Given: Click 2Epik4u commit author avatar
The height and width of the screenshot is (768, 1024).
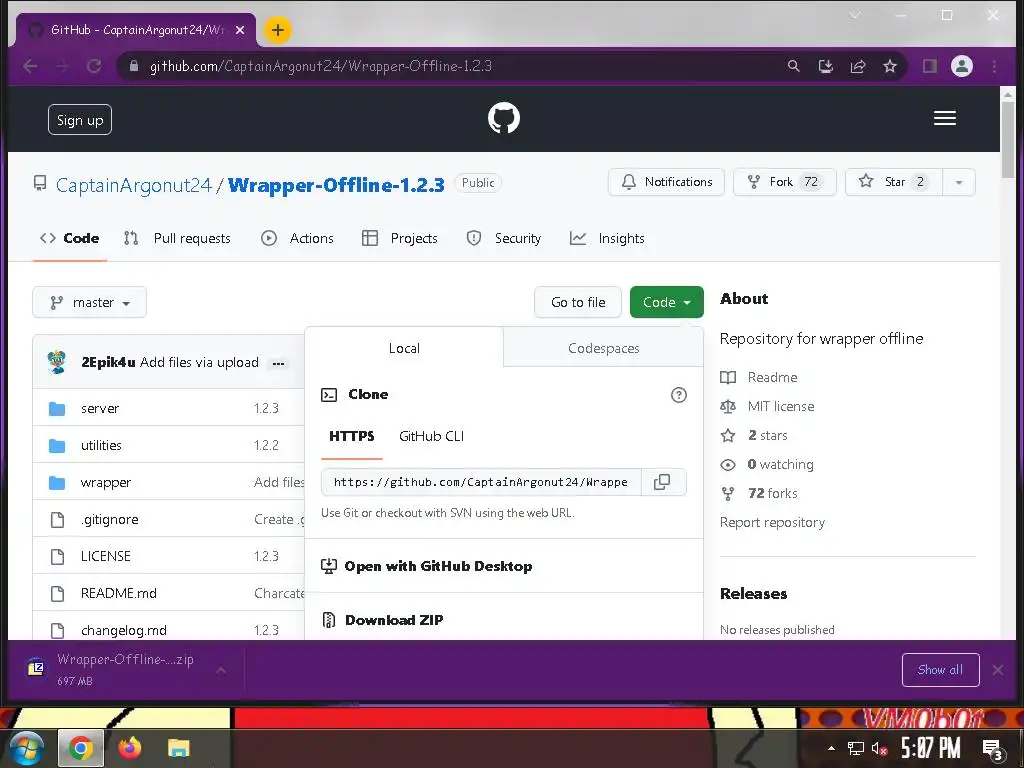Looking at the screenshot, I should (57, 362).
